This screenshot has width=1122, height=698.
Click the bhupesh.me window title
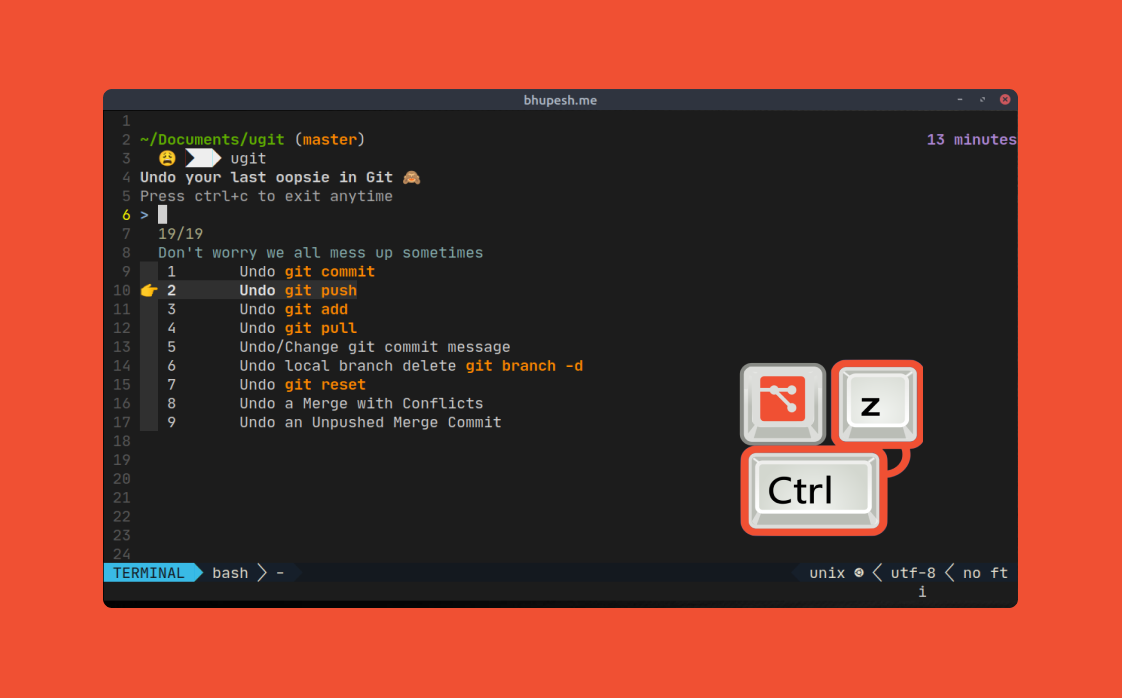(x=560, y=100)
